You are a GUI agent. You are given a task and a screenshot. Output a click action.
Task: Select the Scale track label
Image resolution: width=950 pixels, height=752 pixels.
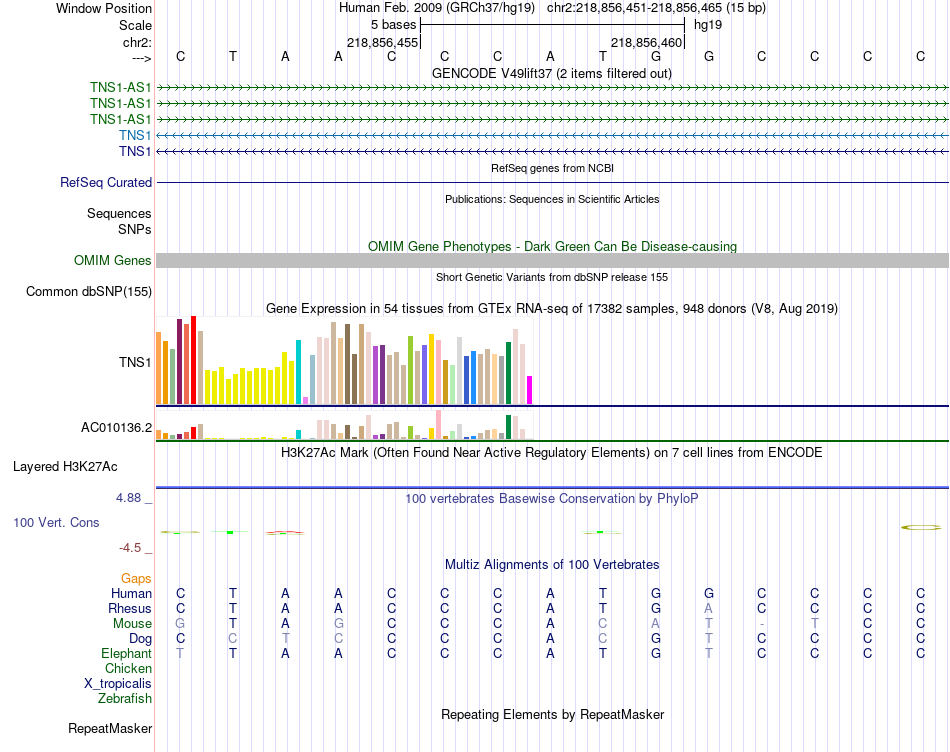pos(135,25)
